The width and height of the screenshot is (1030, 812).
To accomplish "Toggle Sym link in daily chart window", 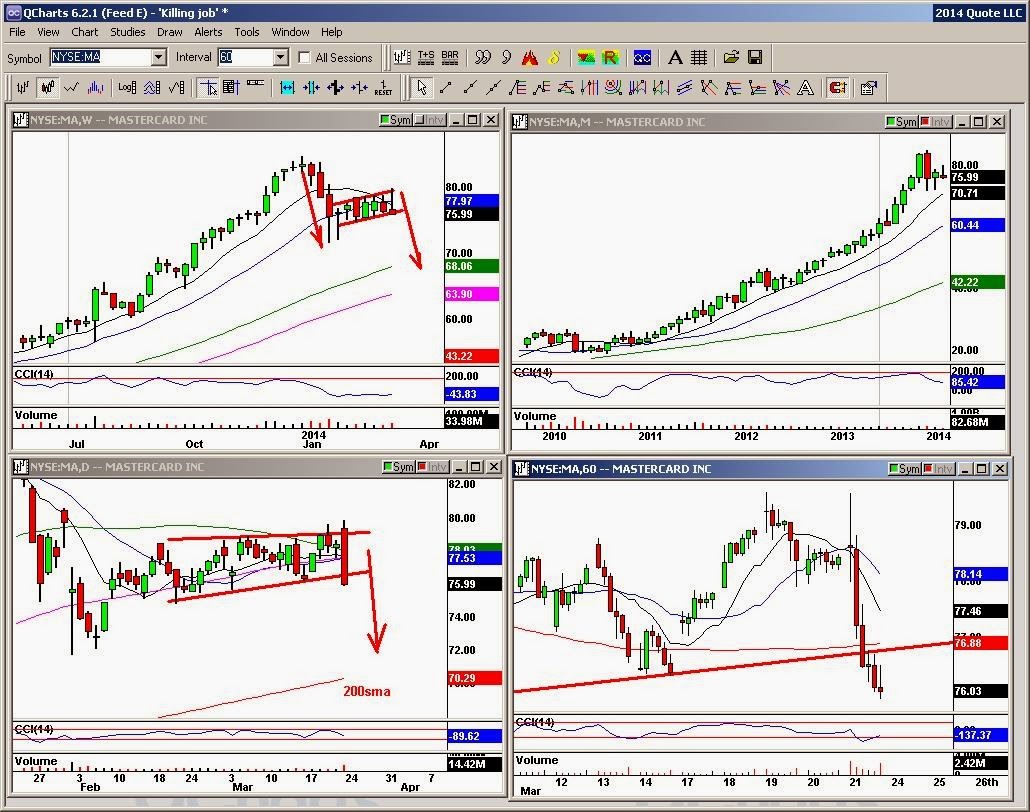I will click(399, 466).
